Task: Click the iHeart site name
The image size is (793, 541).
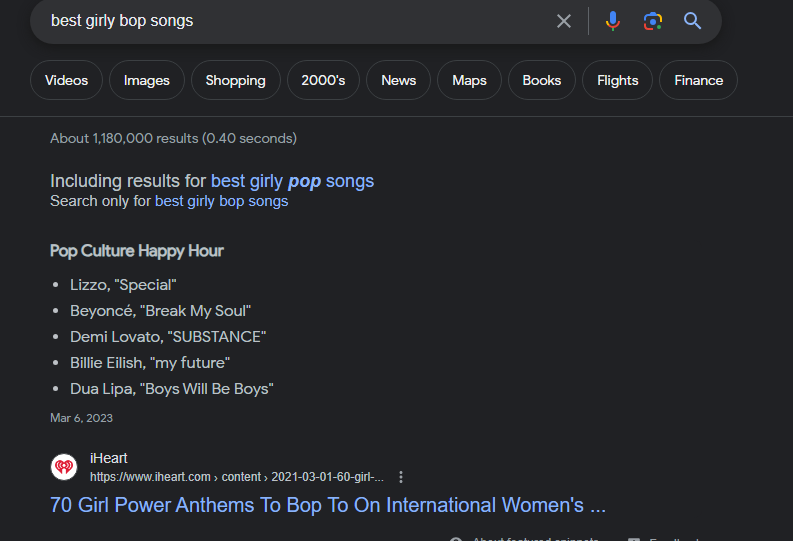Action: click(109, 458)
